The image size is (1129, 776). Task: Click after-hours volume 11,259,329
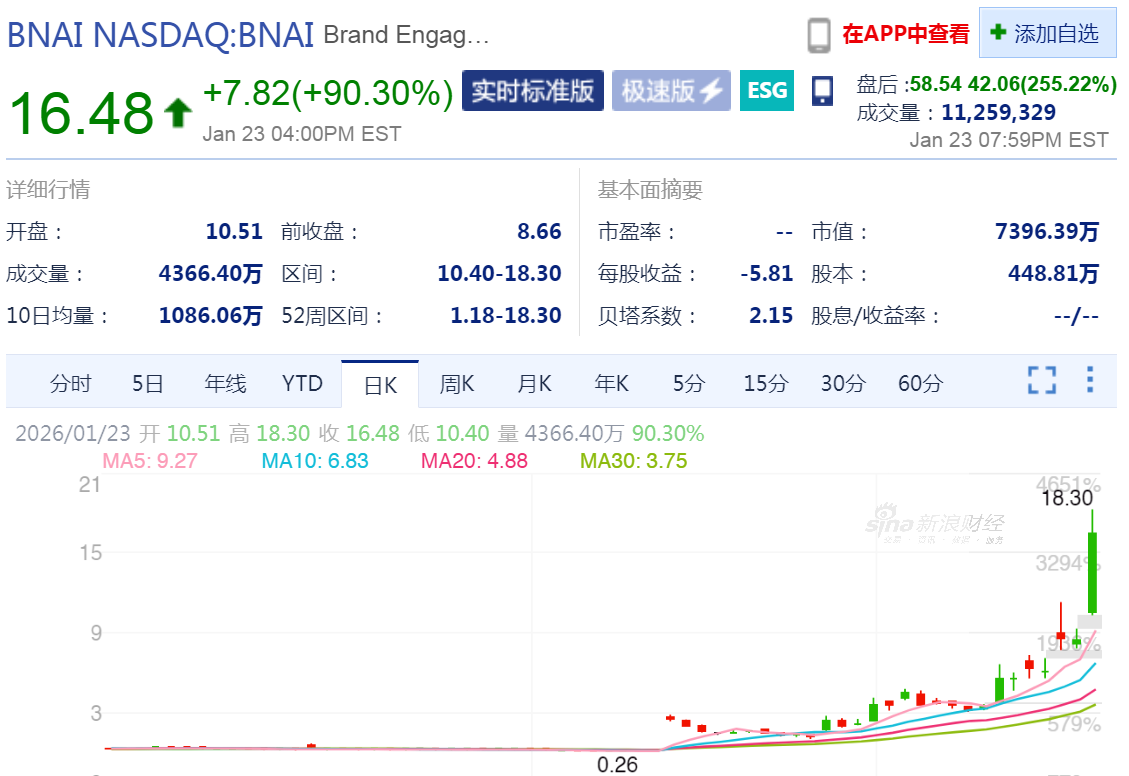(x=999, y=112)
